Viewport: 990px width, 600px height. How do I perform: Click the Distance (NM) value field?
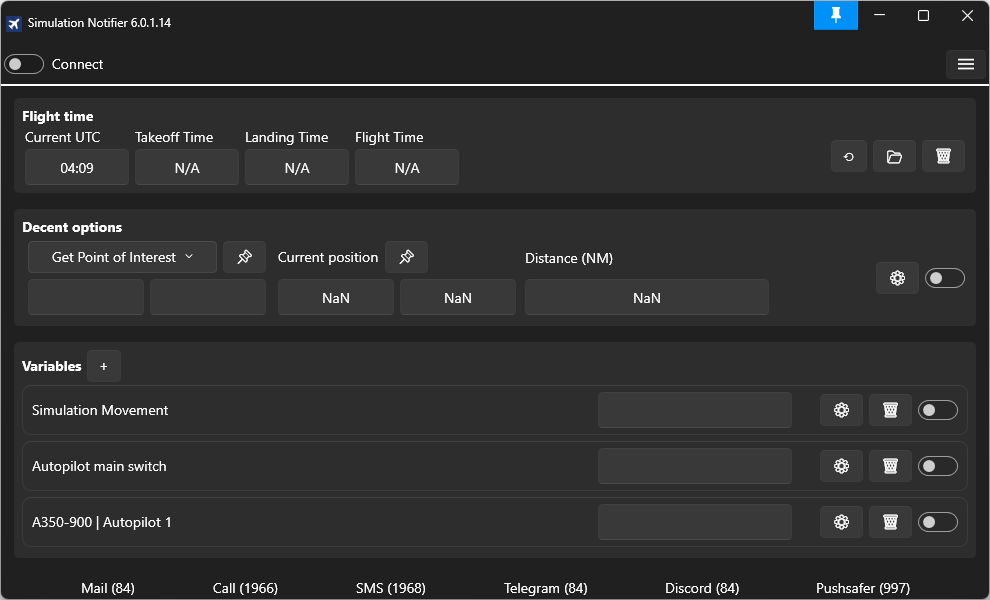coord(646,297)
